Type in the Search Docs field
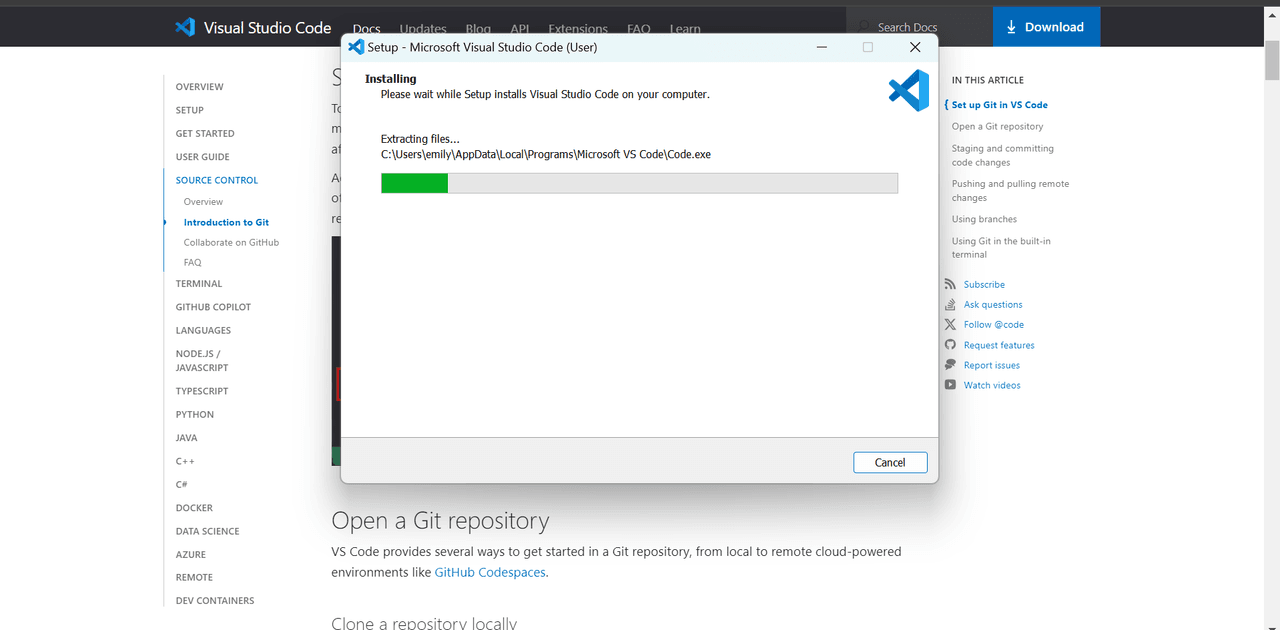The image size is (1280, 630). coord(920,27)
